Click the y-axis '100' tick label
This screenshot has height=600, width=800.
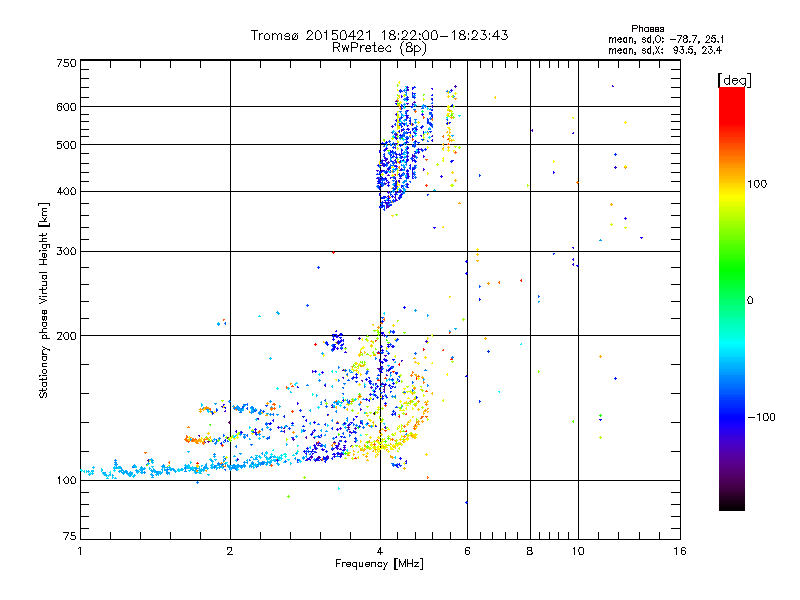click(67, 481)
